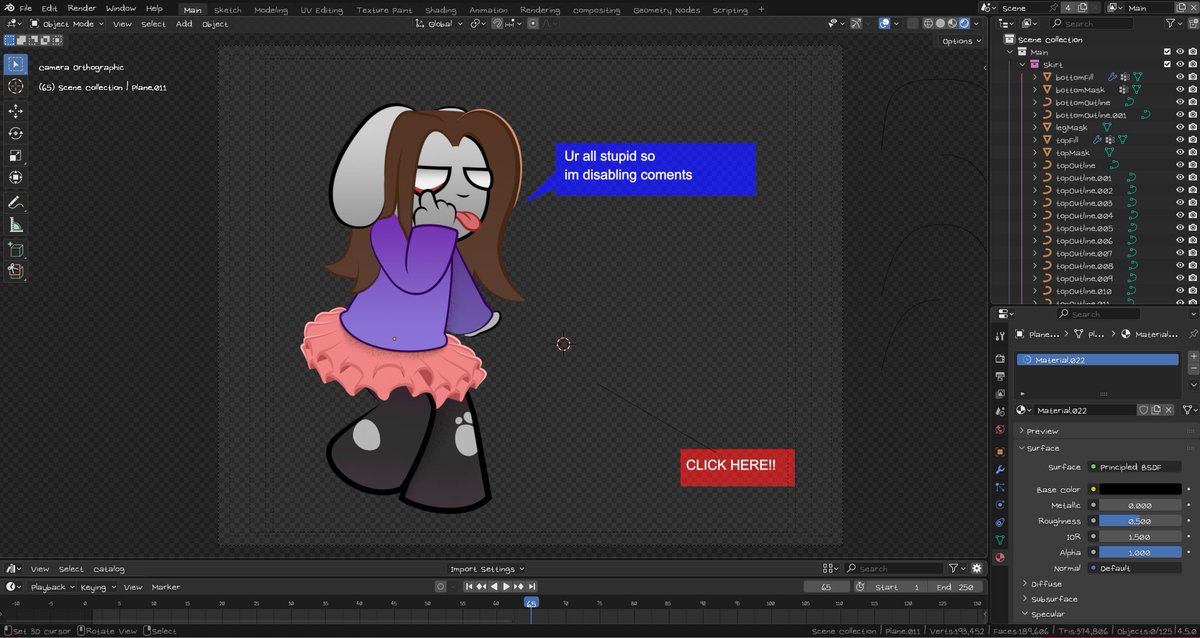
Task: Open the Scene properties tab
Action: tap(1000, 412)
